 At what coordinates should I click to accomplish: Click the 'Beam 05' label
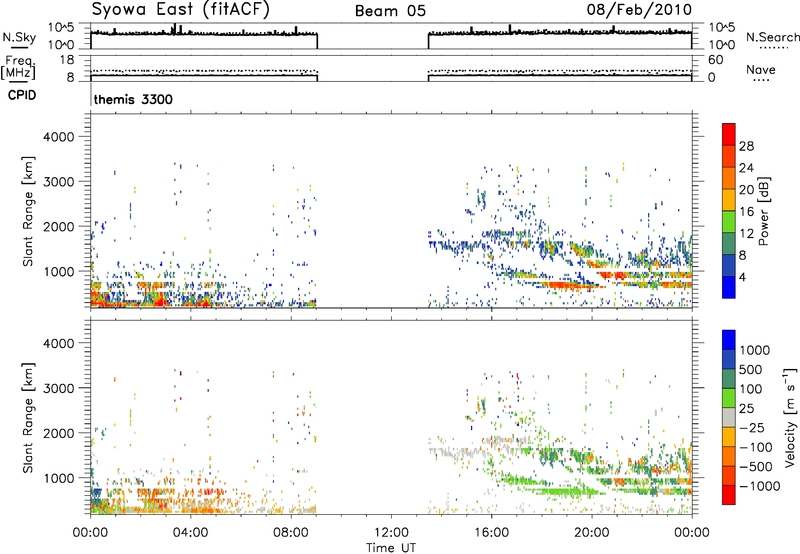click(390, 11)
